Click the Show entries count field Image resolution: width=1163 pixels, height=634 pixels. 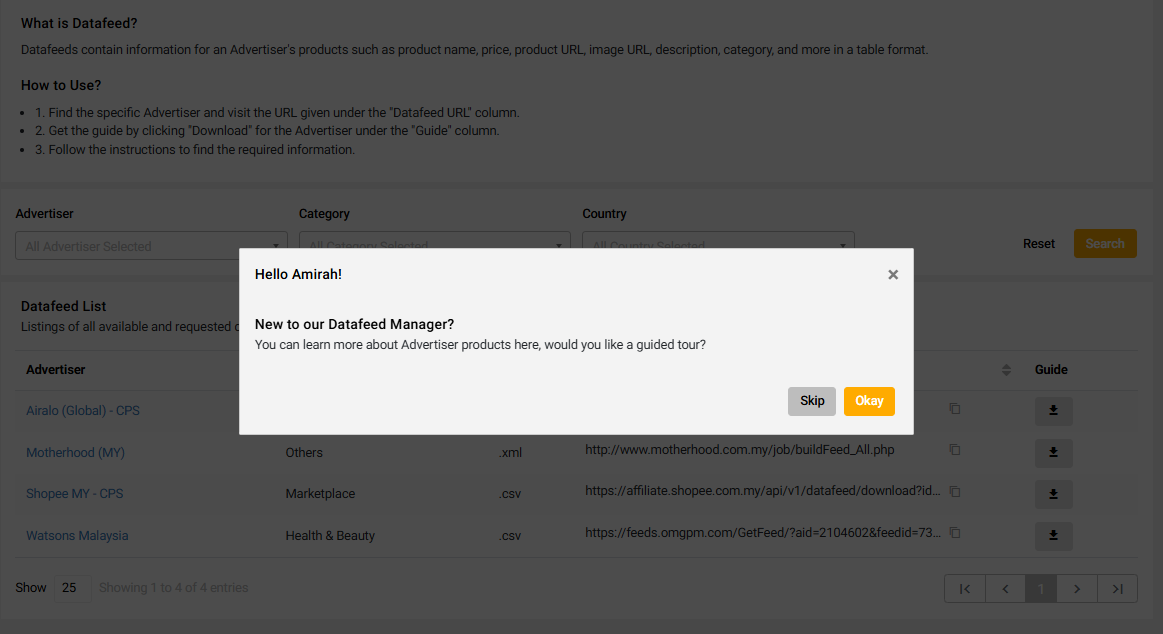tap(70, 588)
